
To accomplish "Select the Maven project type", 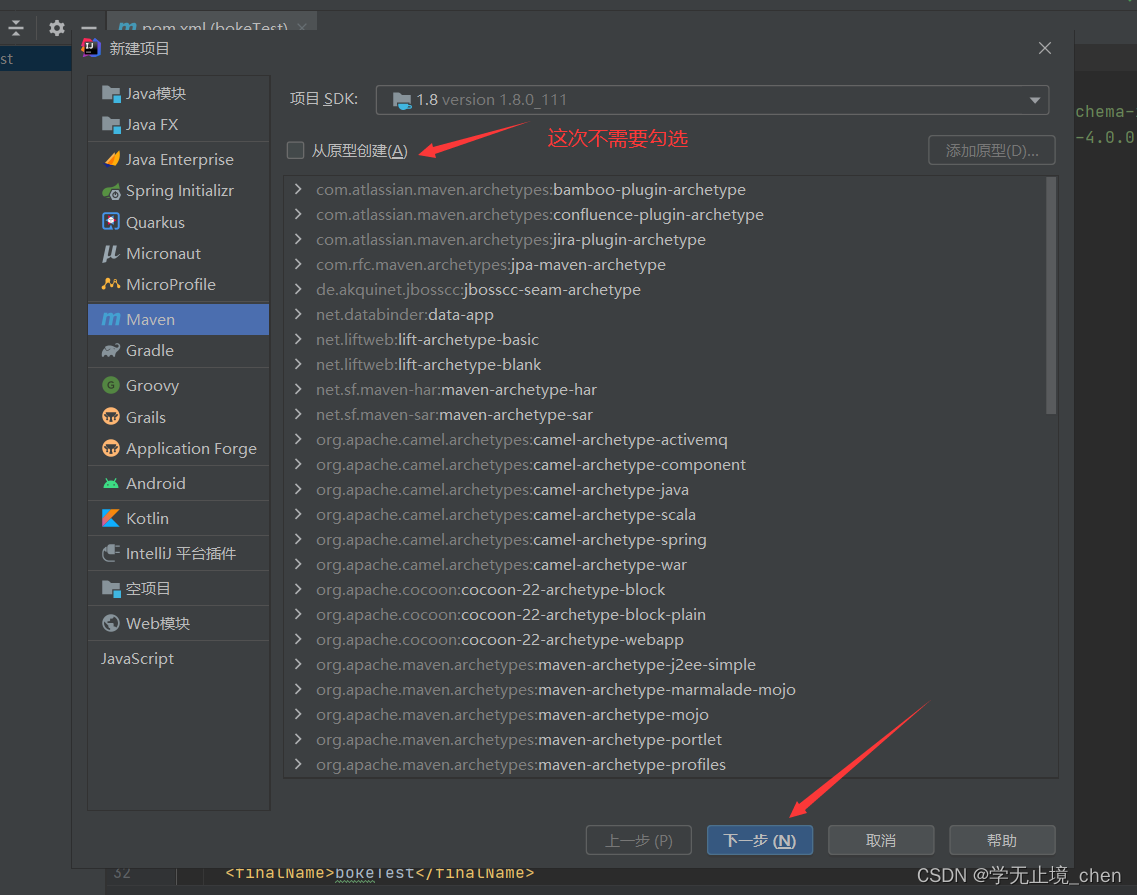I will (x=178, y=319).
